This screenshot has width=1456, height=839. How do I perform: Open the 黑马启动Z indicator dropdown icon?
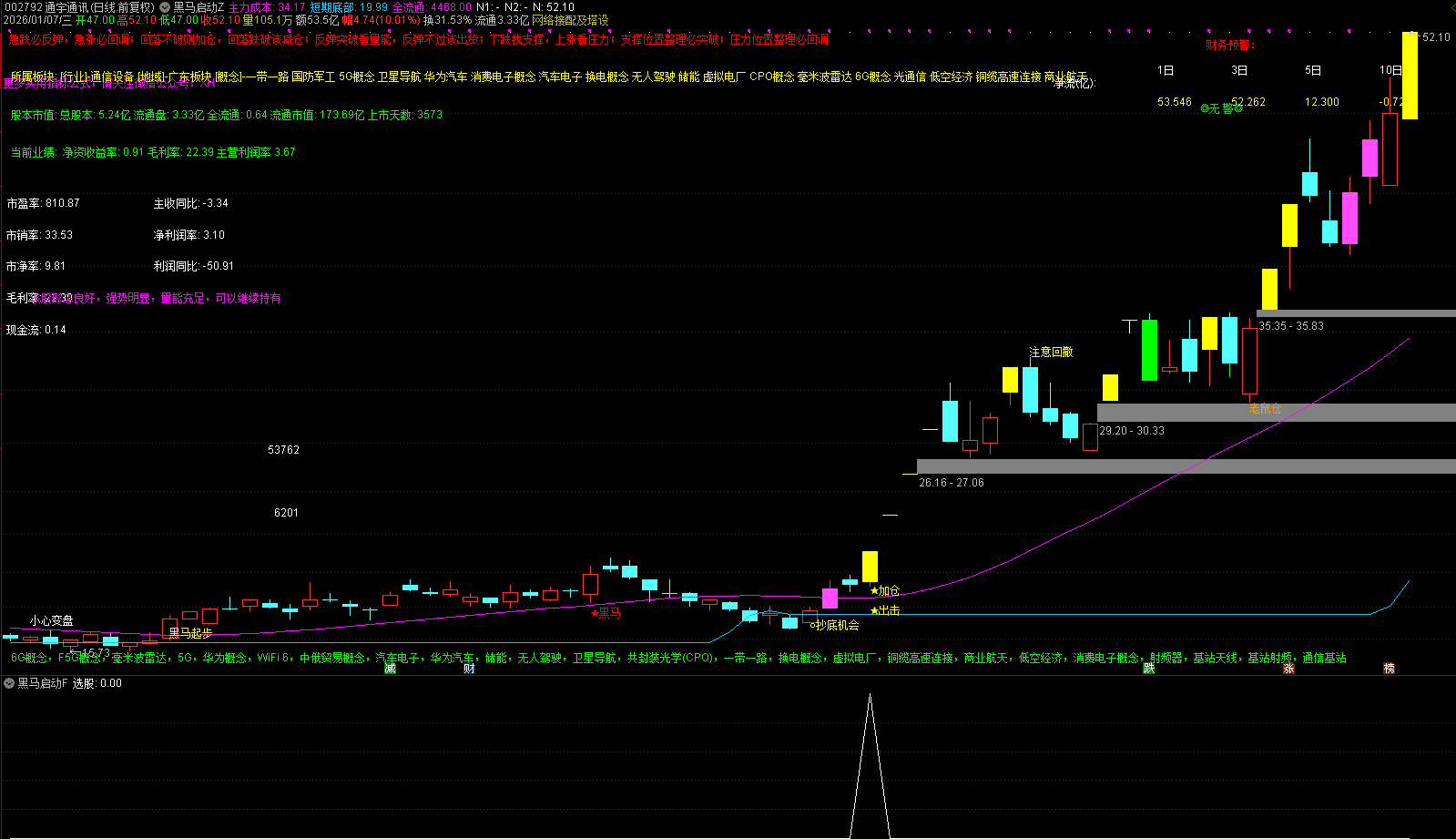165,7
